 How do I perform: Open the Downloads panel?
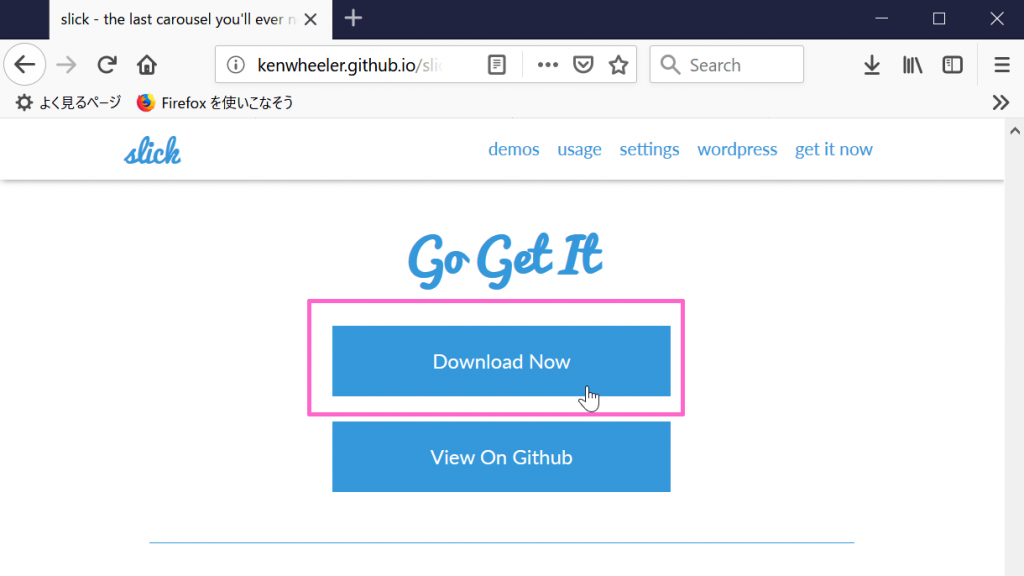pos(872,65)
